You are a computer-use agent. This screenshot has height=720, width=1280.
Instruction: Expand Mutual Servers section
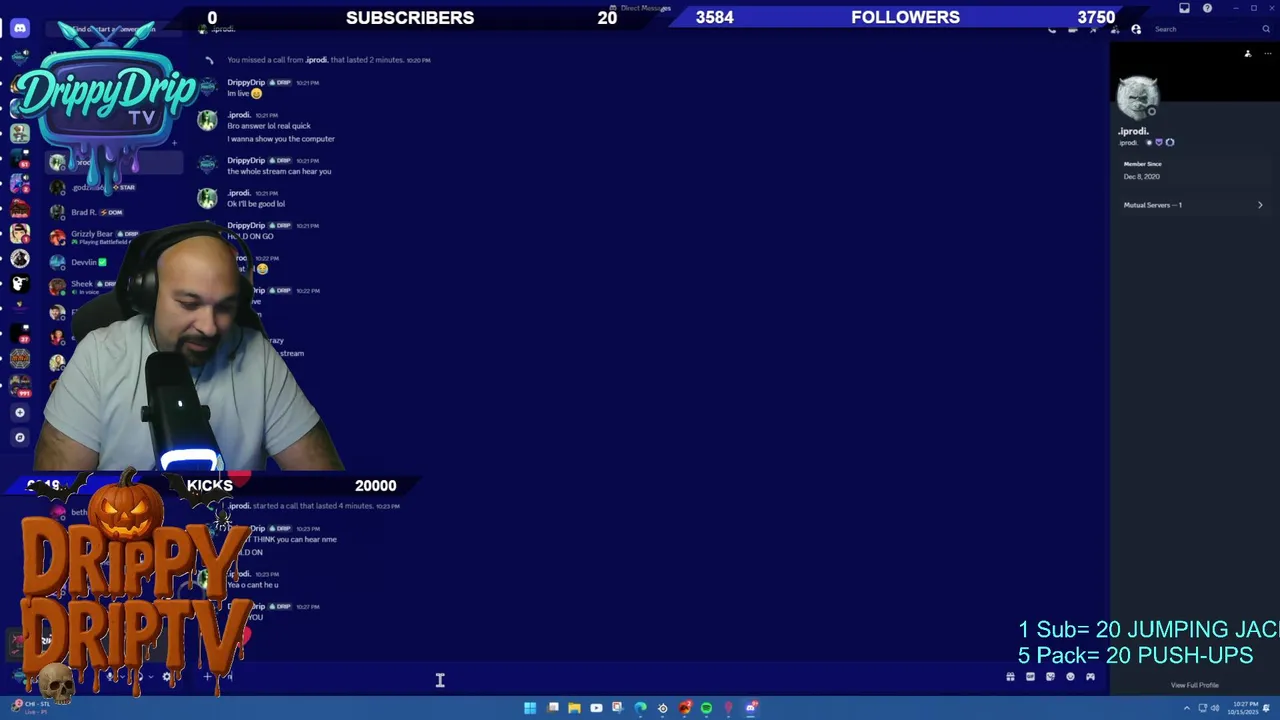click(1192, 205)
